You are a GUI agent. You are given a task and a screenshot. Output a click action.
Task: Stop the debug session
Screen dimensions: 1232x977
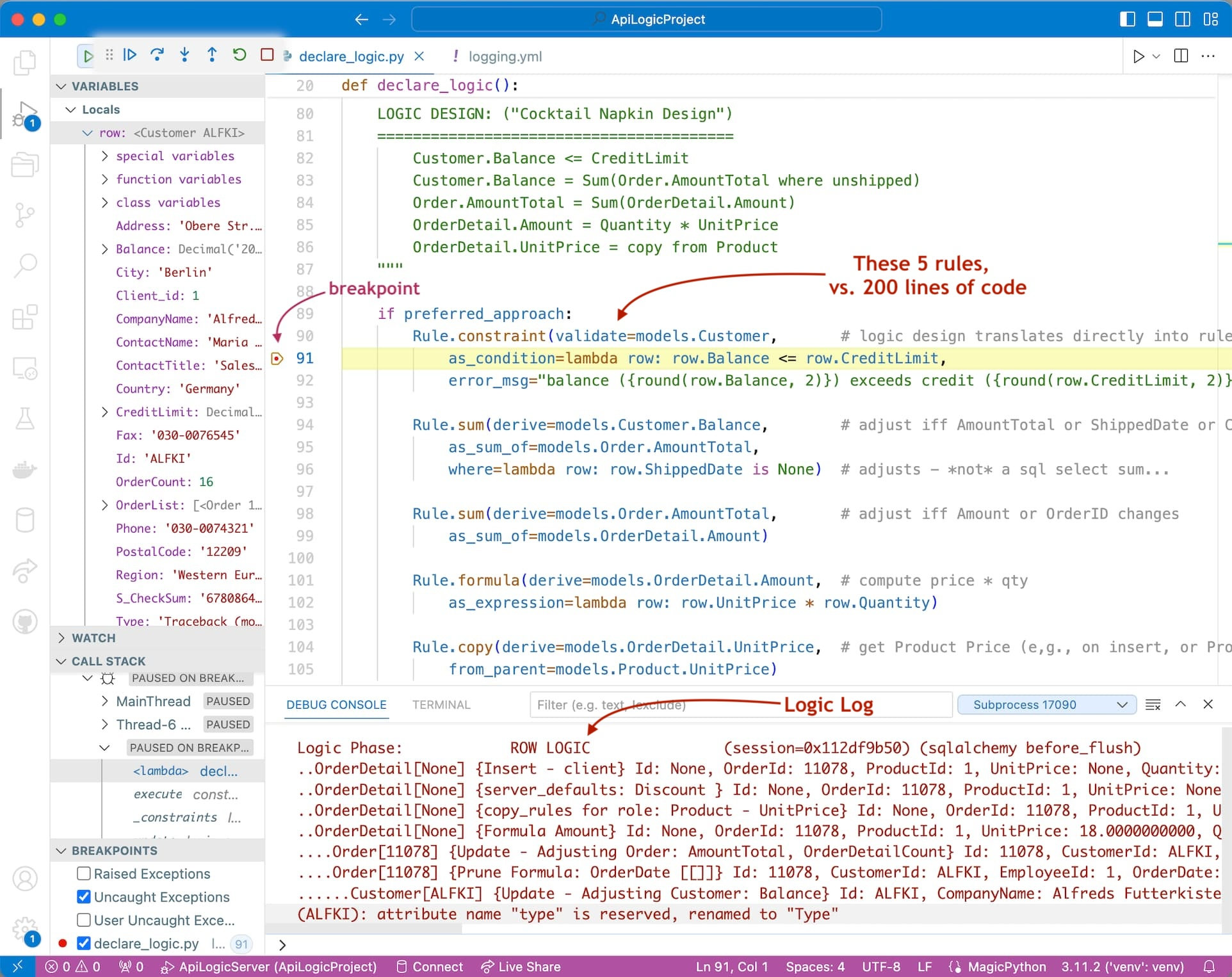coord(267,55)
